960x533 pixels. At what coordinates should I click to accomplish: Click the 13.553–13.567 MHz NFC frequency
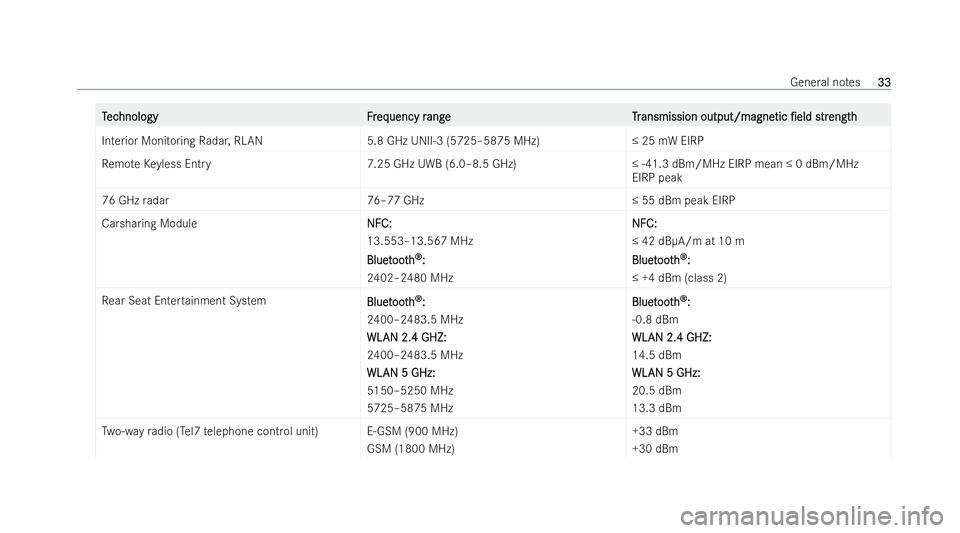point(420,241)
